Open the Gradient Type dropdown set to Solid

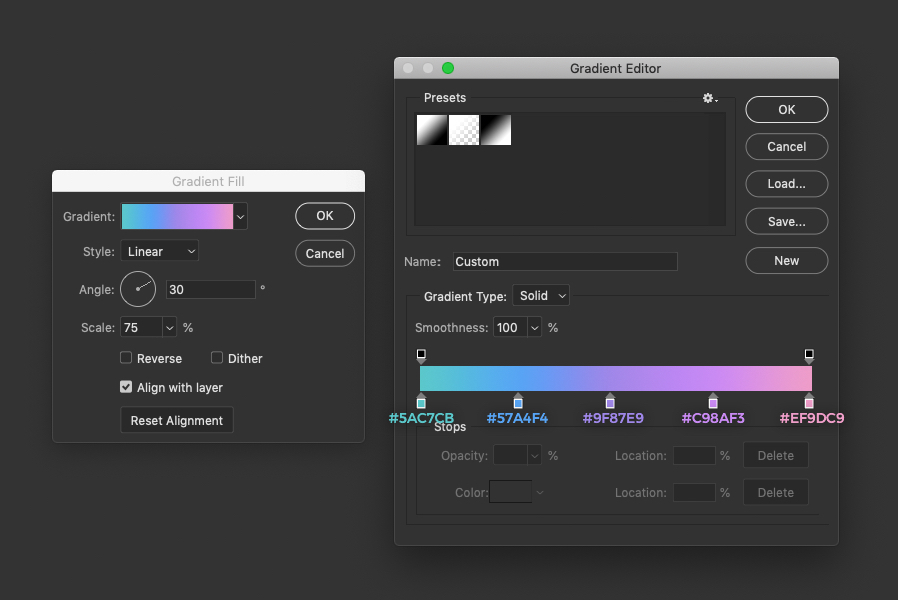(x=541, y=295)
